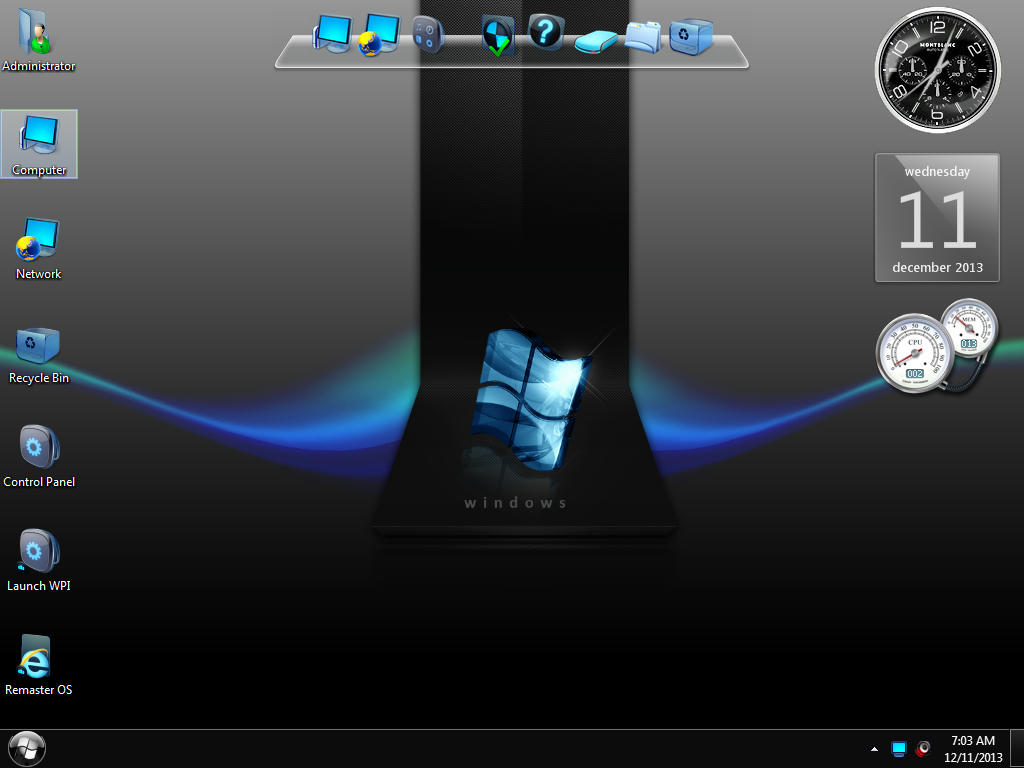Click the Montblanc analog clock gadget
This screenshot has width=1024, height=768.
[x=937, y=69]
